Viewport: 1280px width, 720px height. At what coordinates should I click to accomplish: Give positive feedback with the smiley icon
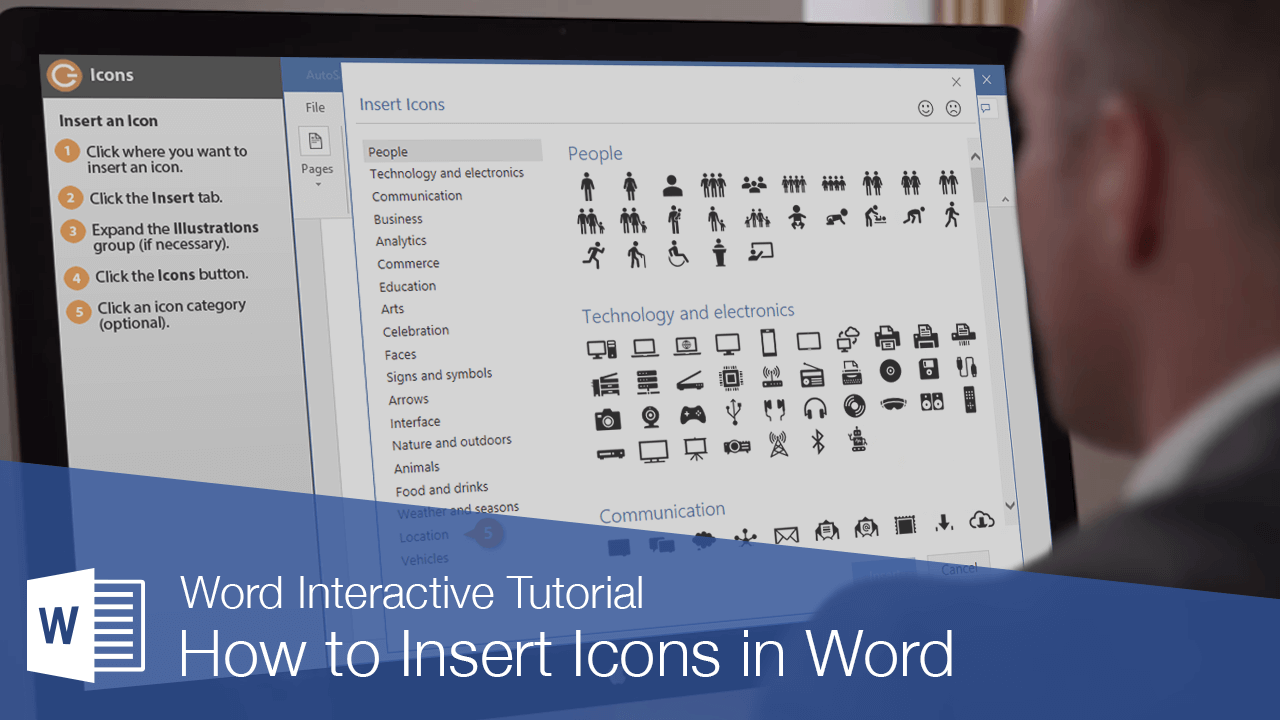pos(924,108)
